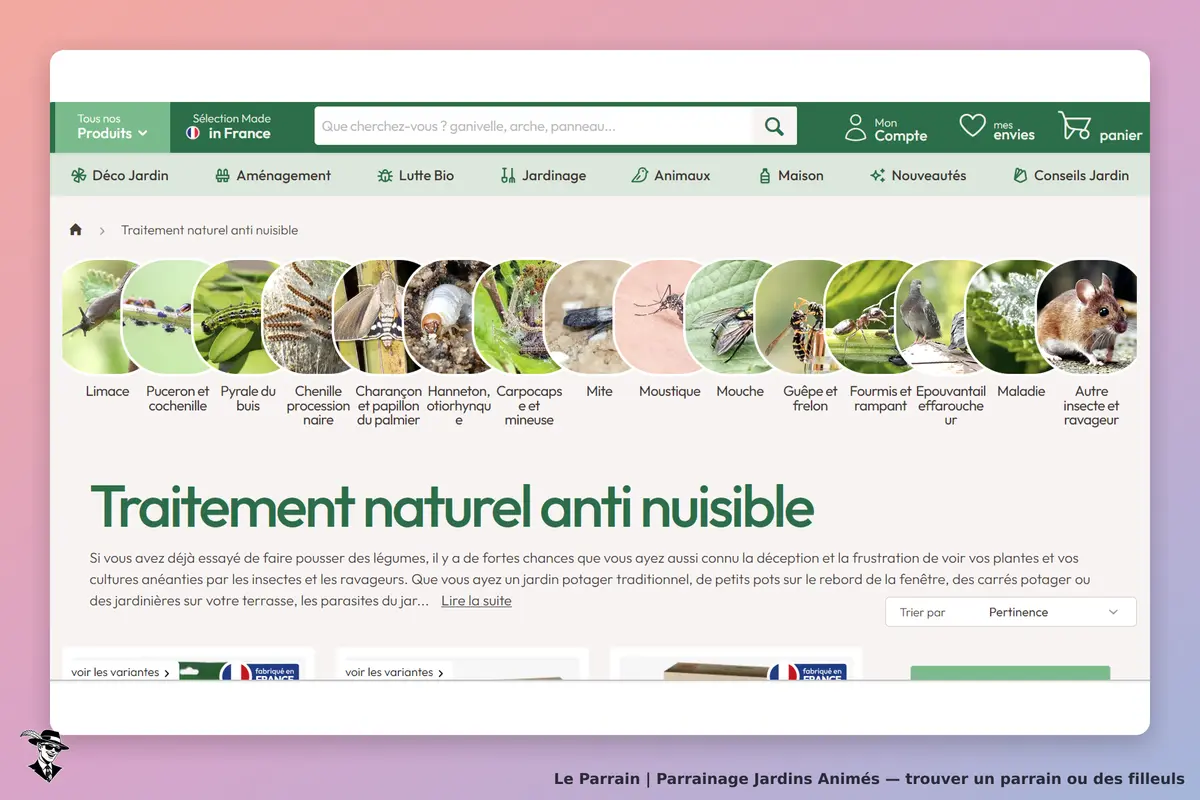Click Sélection Made in France link

pyautogui.click(x=229, y=127)
